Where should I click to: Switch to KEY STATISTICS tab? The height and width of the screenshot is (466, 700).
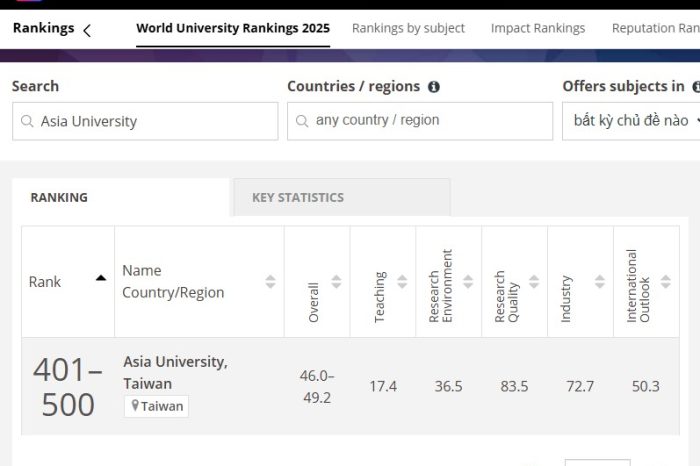pos(342,197)
